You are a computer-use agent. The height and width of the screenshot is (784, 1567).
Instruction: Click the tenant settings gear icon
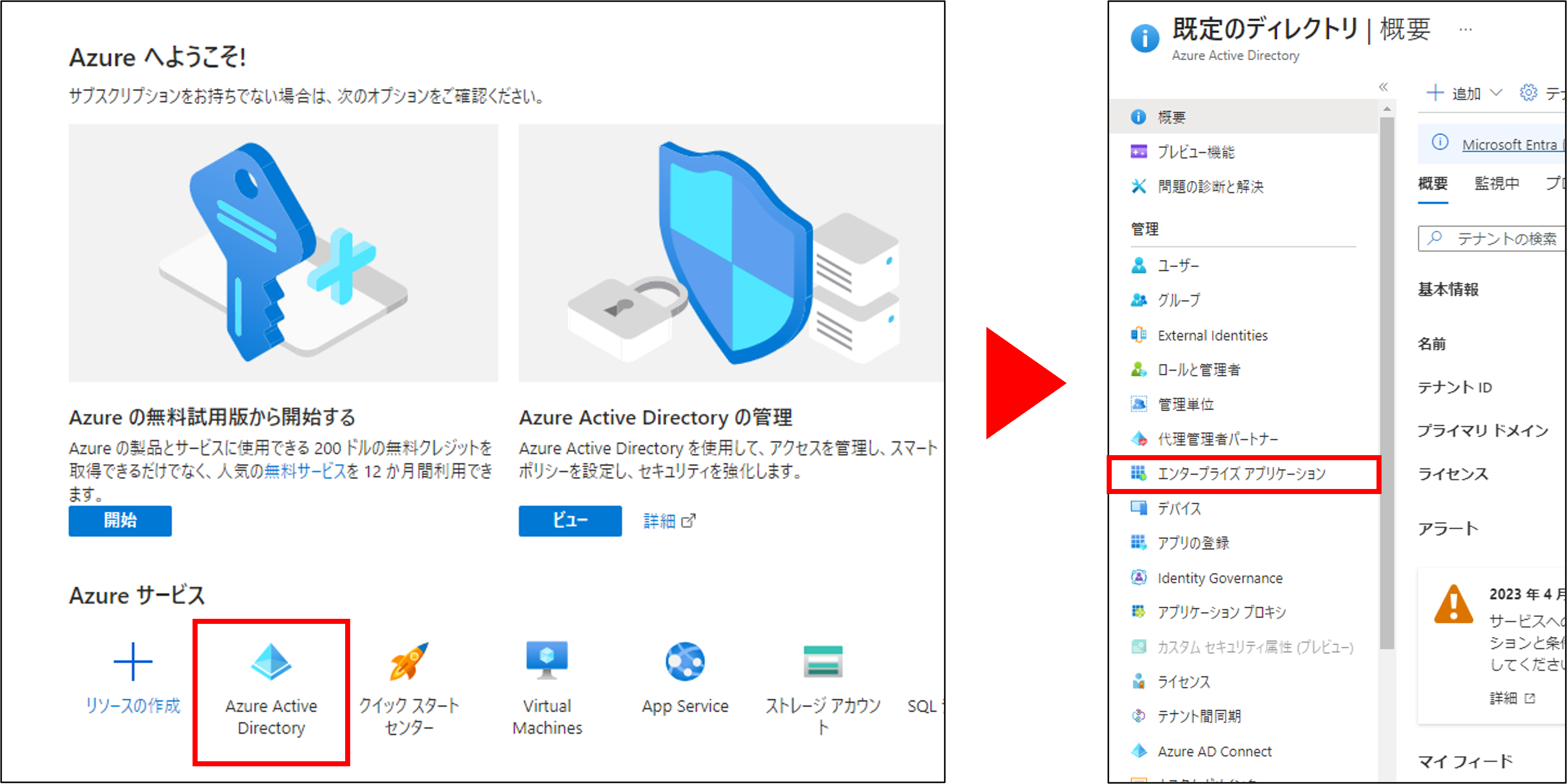coord(1528,93)
